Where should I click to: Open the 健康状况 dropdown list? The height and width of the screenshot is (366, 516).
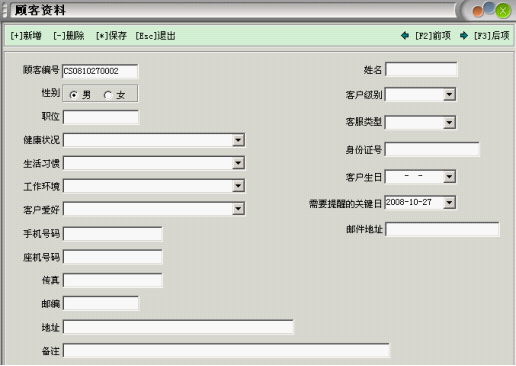tap(238, 140)
